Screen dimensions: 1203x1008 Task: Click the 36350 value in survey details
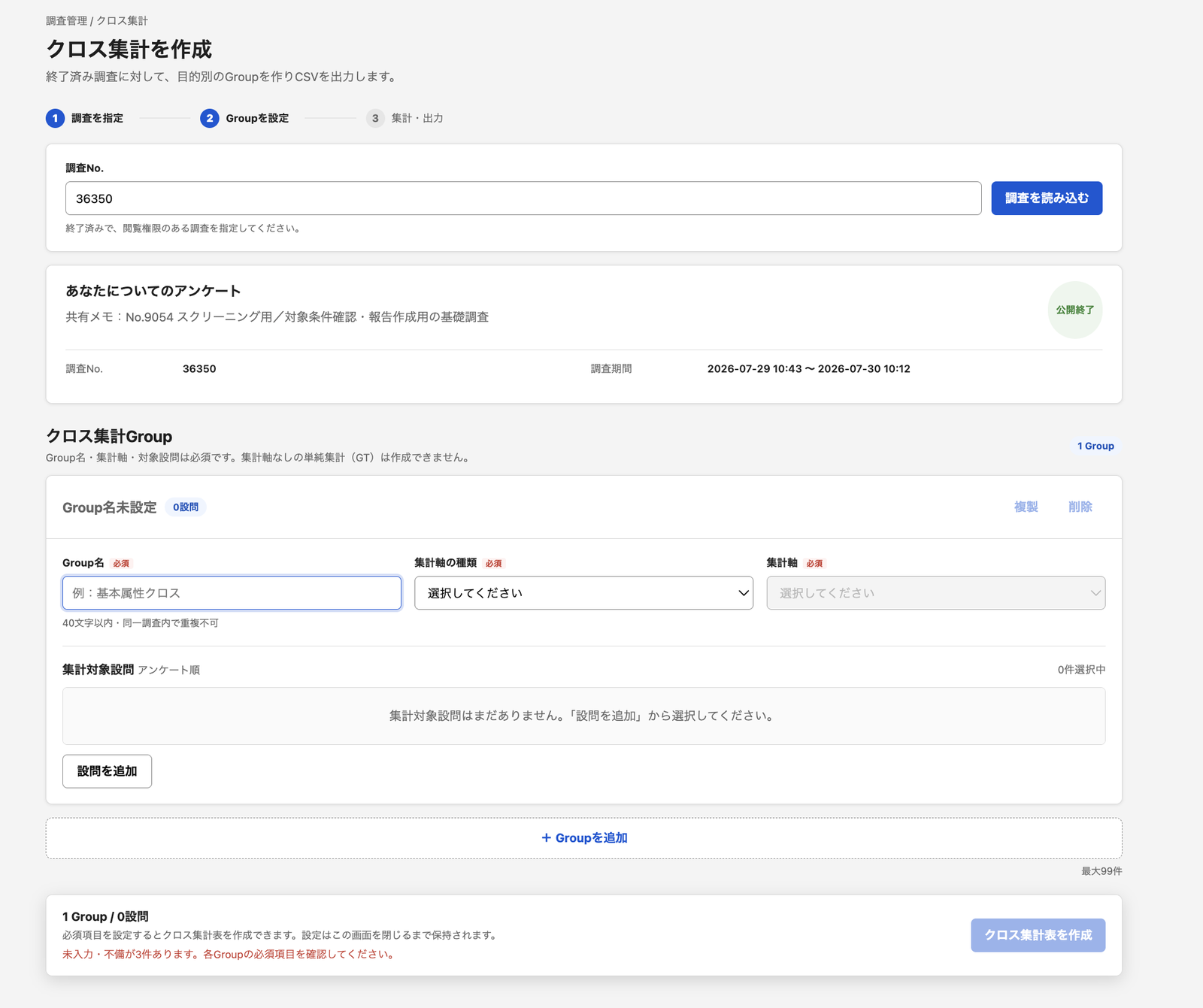coord(199,369)
